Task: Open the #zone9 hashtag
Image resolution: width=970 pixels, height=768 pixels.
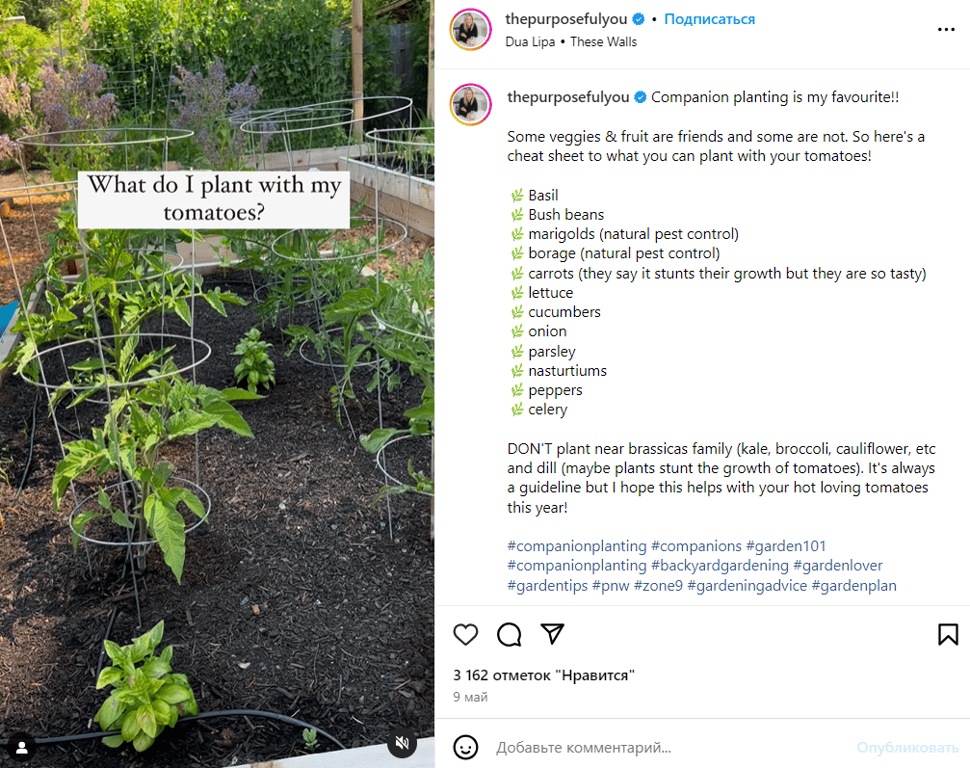Action: point(658,585)
